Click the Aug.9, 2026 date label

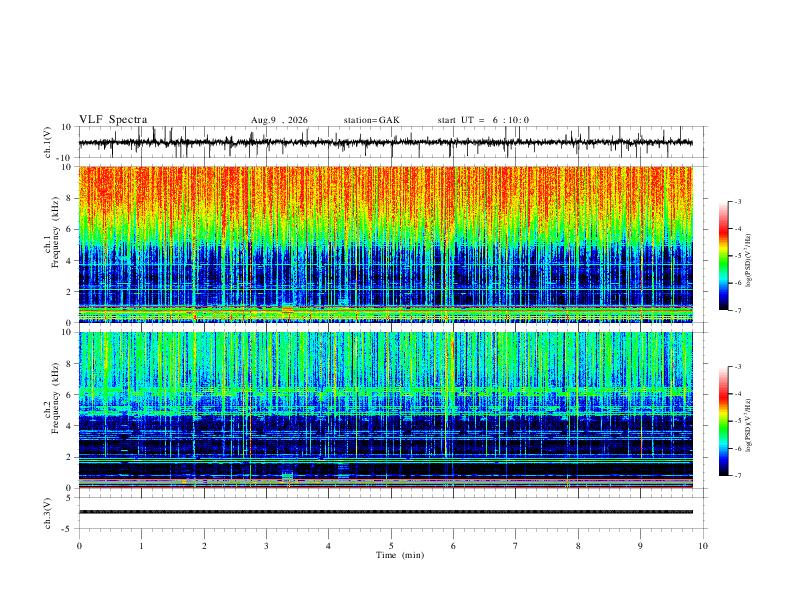click(279, 120)
